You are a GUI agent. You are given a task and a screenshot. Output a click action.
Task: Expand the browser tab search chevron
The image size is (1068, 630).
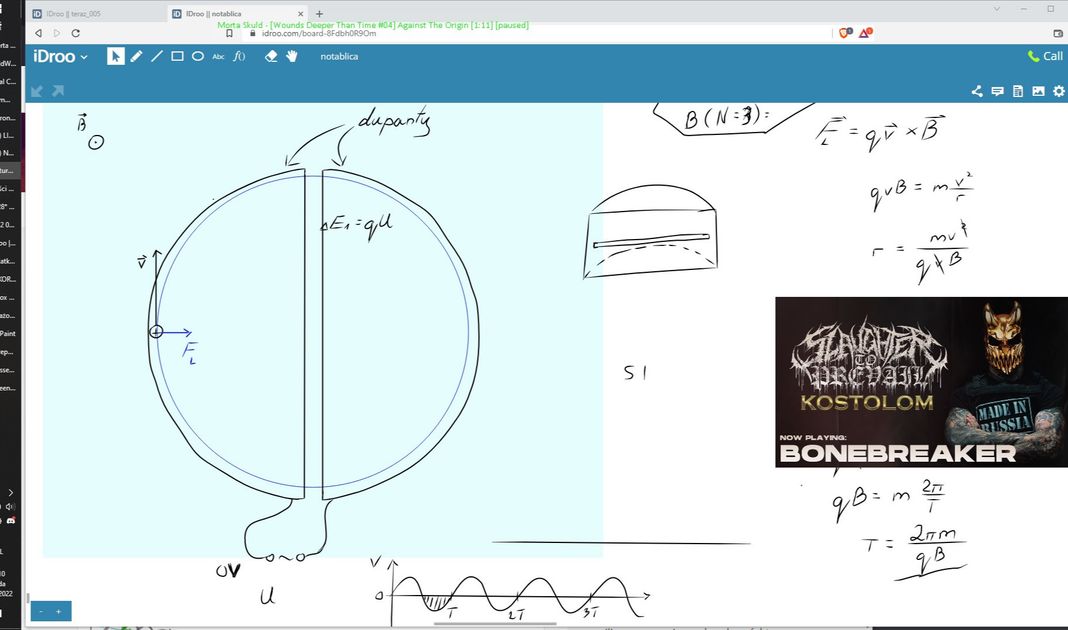998,8
